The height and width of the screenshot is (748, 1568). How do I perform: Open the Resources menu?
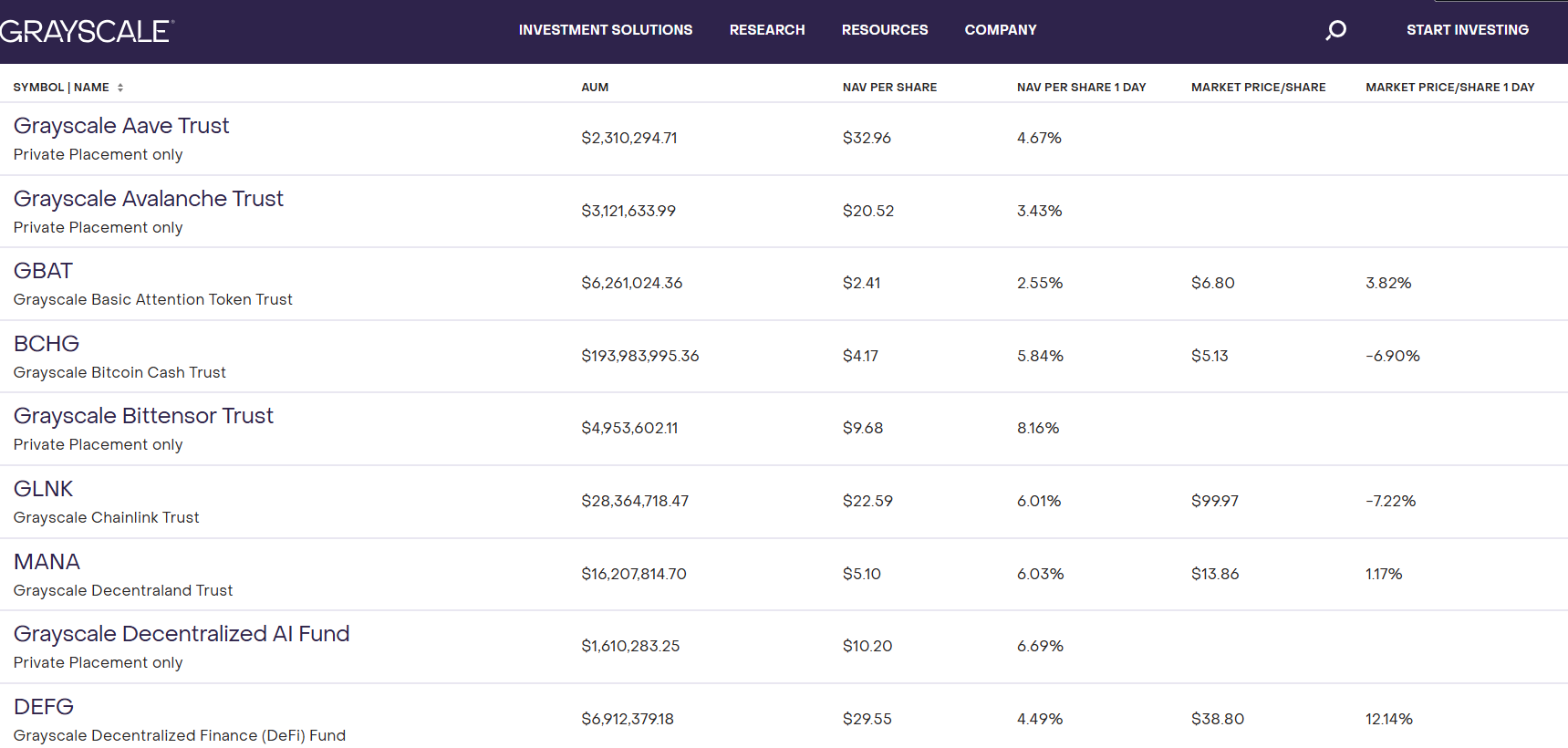click(x=885, y=30)
